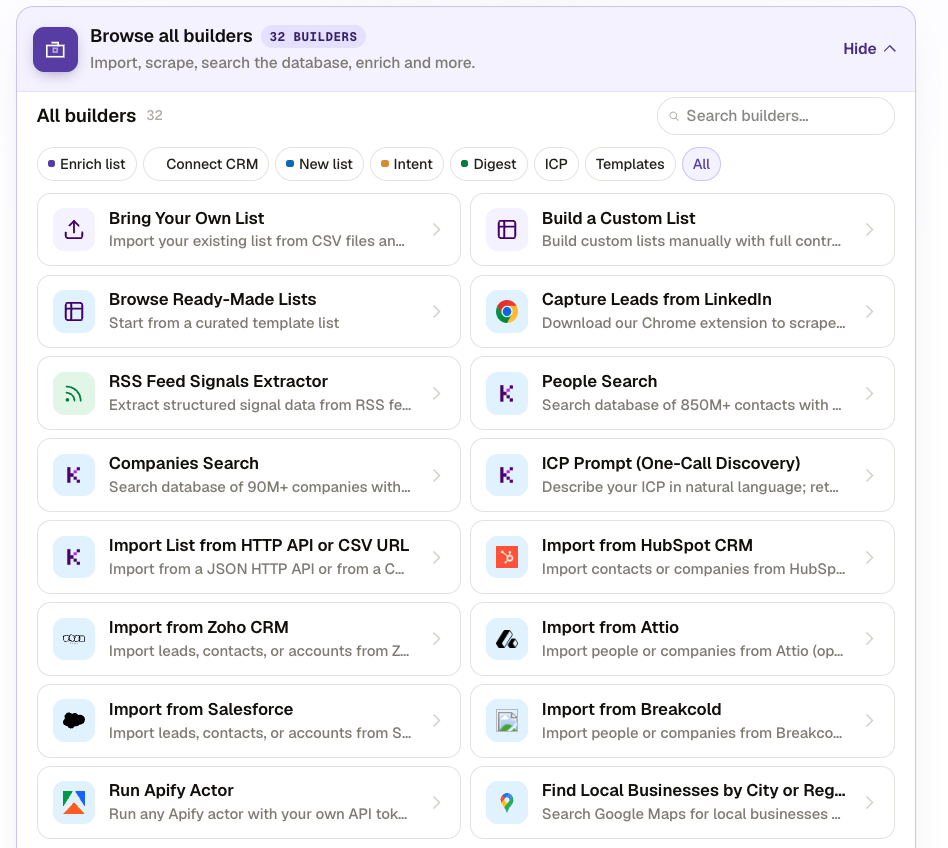Click the Attio logo icon

click(507, 639)
